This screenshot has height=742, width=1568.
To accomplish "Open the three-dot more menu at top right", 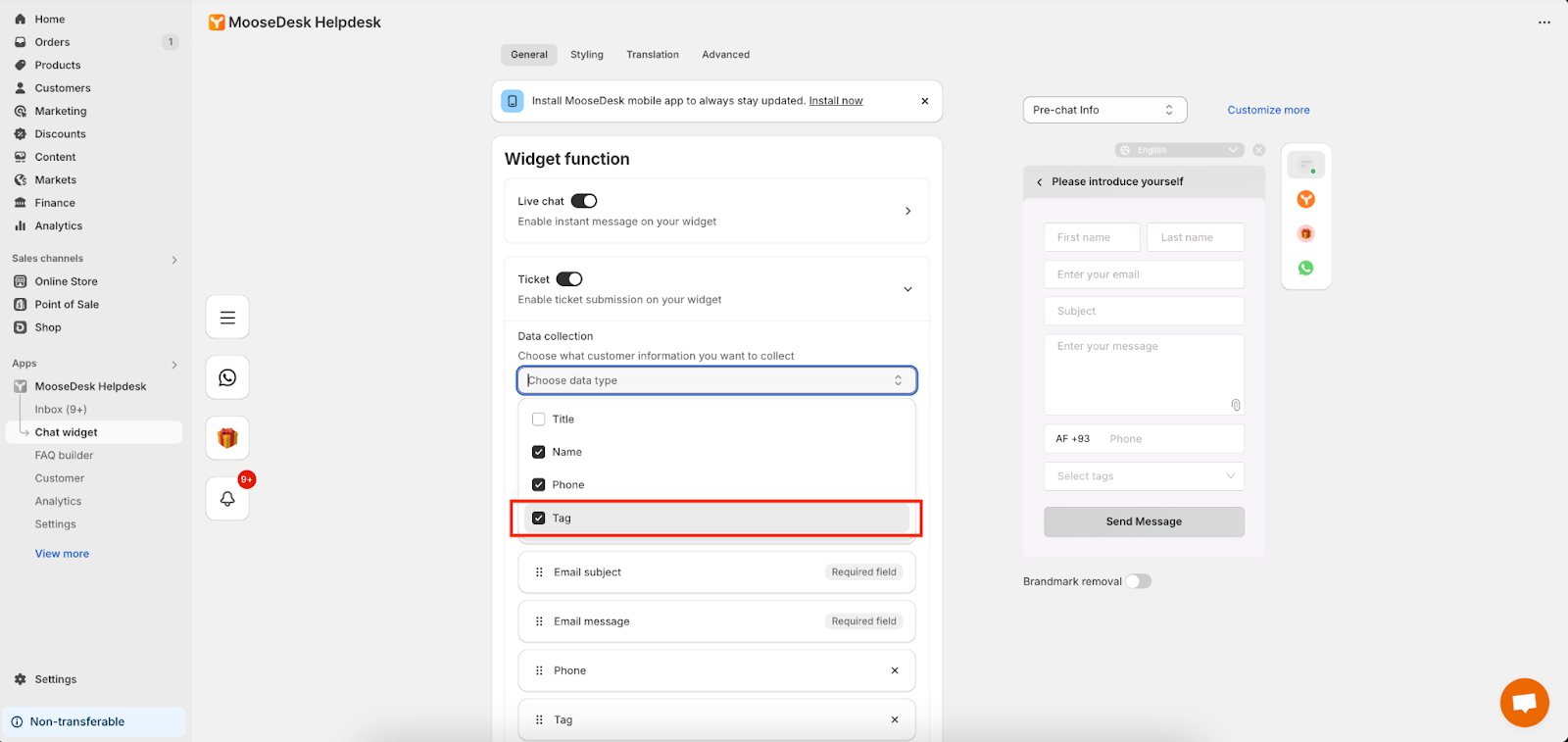I will [1544, 23].
